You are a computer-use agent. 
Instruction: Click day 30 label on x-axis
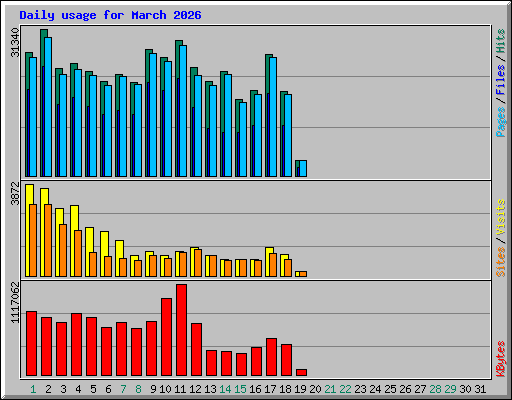pos(465,389)
